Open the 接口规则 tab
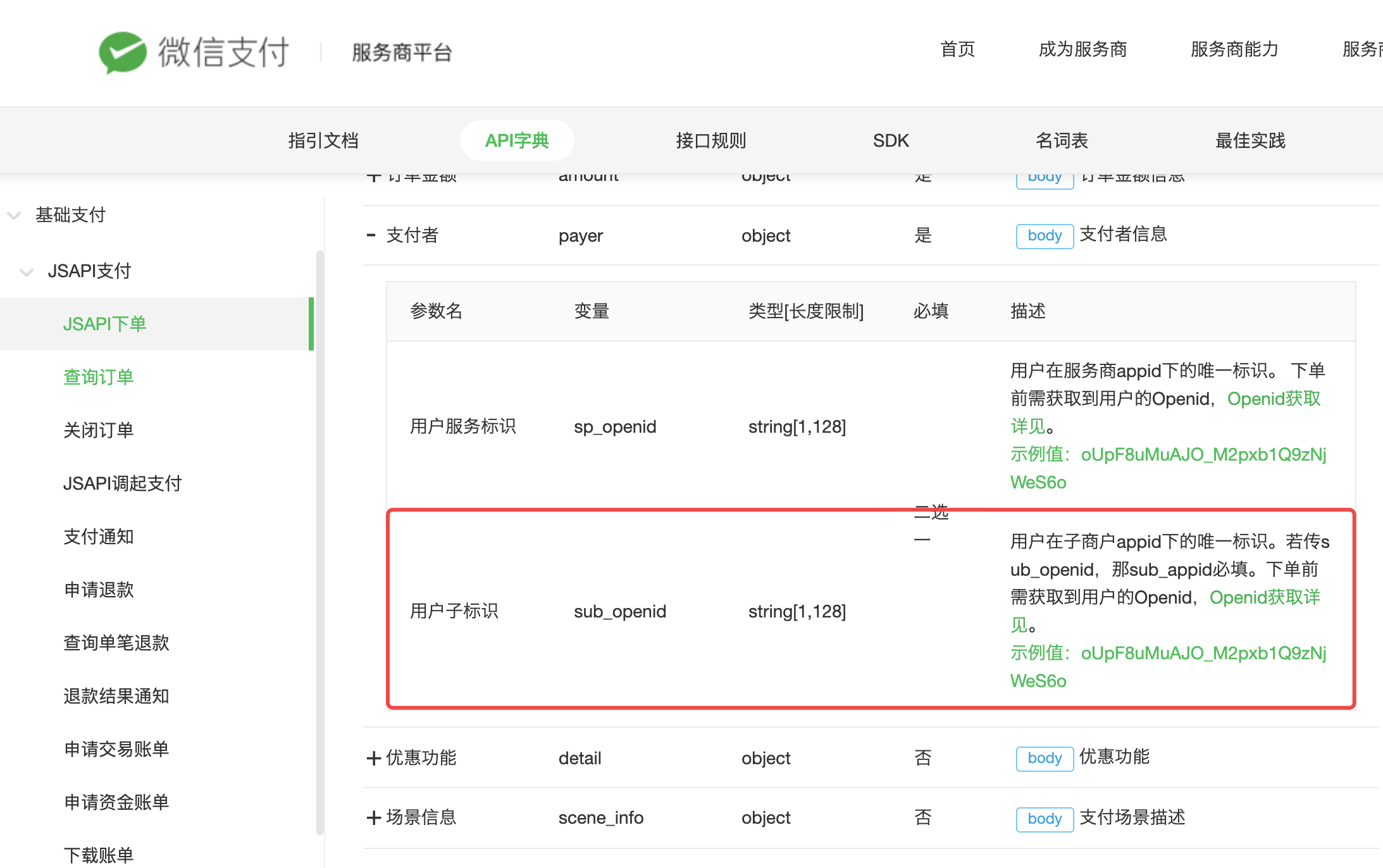 tap(711, 140)
